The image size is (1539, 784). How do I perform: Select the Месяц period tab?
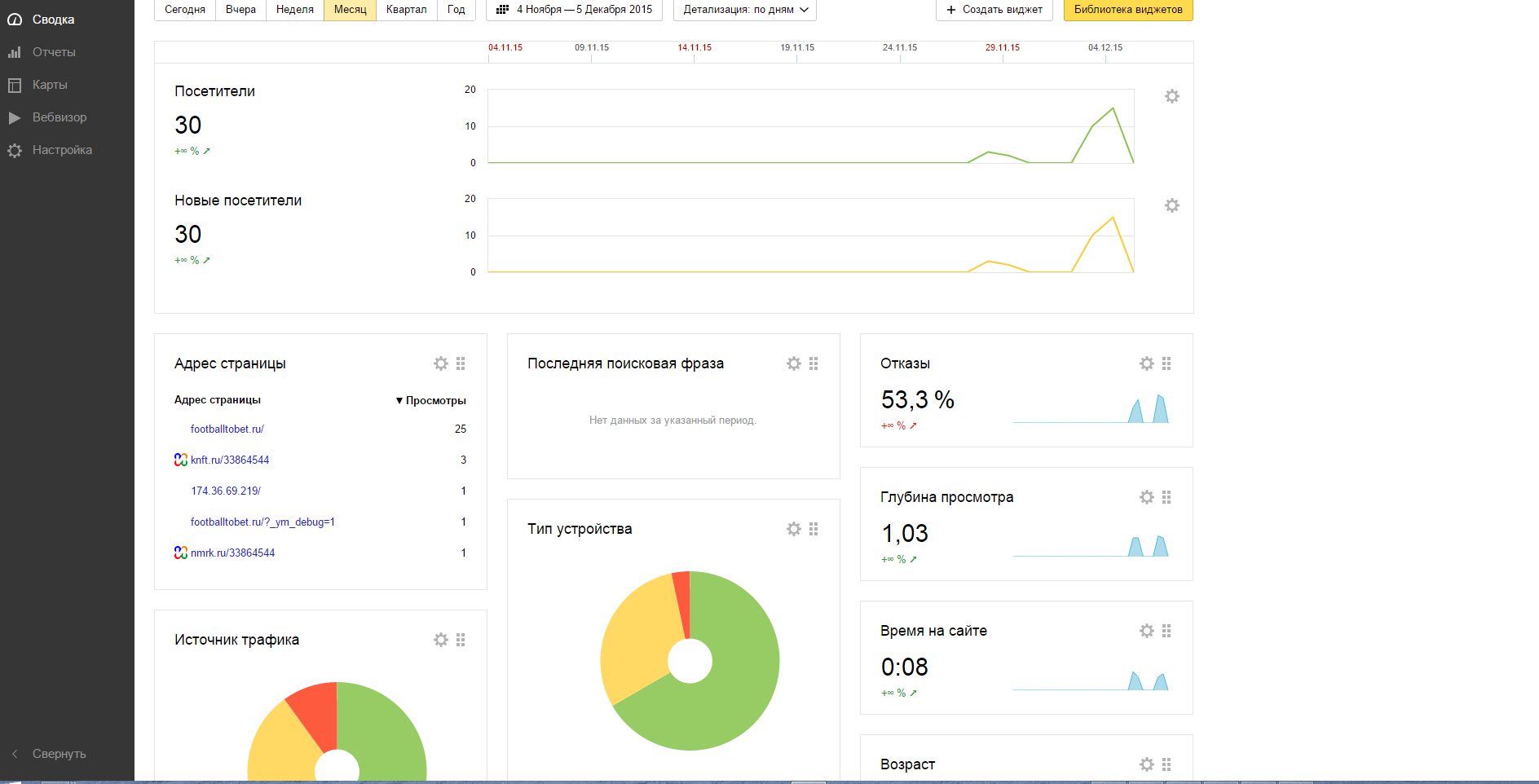(351, 10)
